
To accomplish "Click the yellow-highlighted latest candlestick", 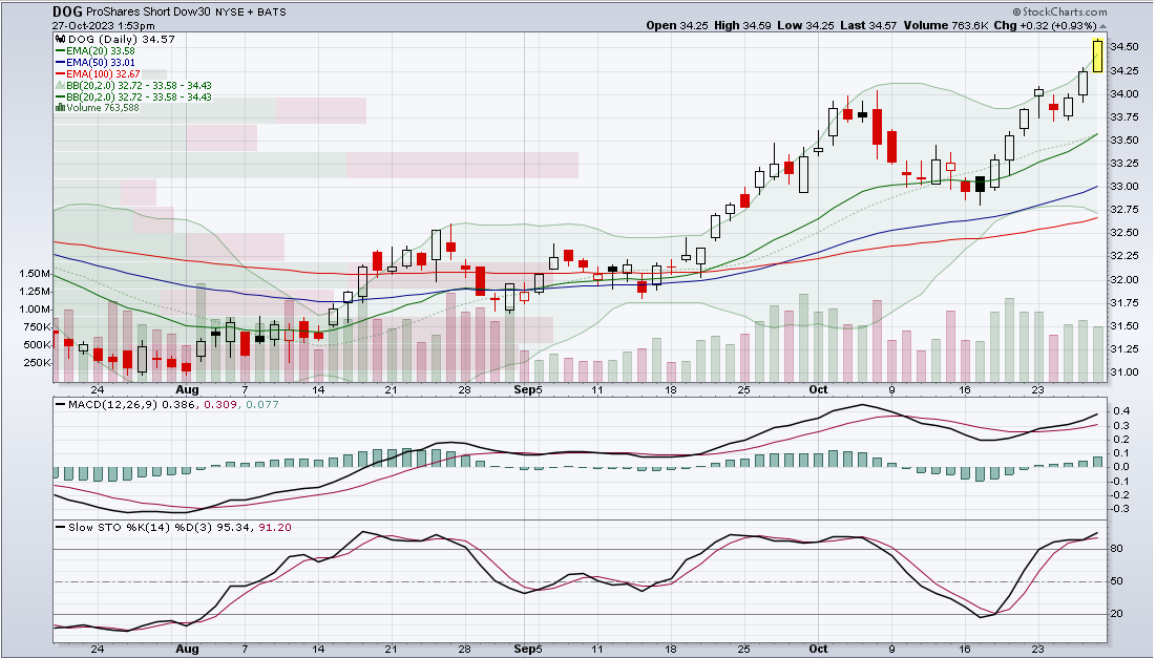I will point(1097,56).
